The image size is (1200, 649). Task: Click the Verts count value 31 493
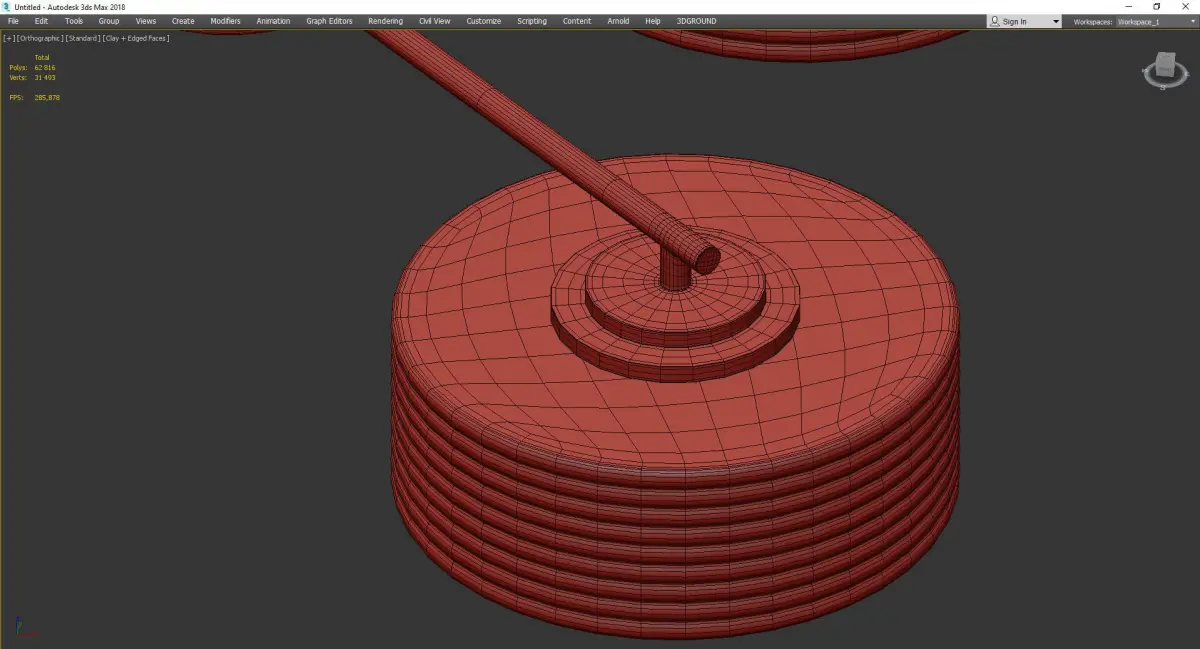click(x=44, y=78)
